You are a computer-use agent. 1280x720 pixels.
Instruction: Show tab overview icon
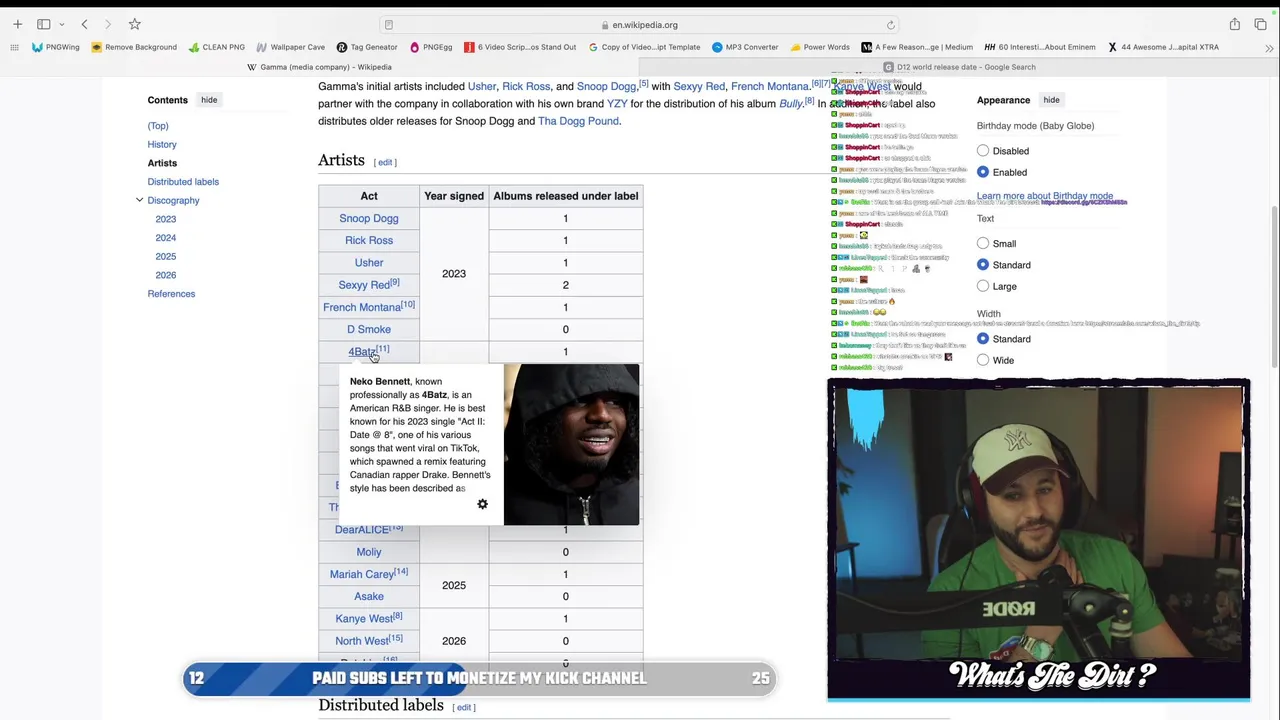[x=1262, y=24]
